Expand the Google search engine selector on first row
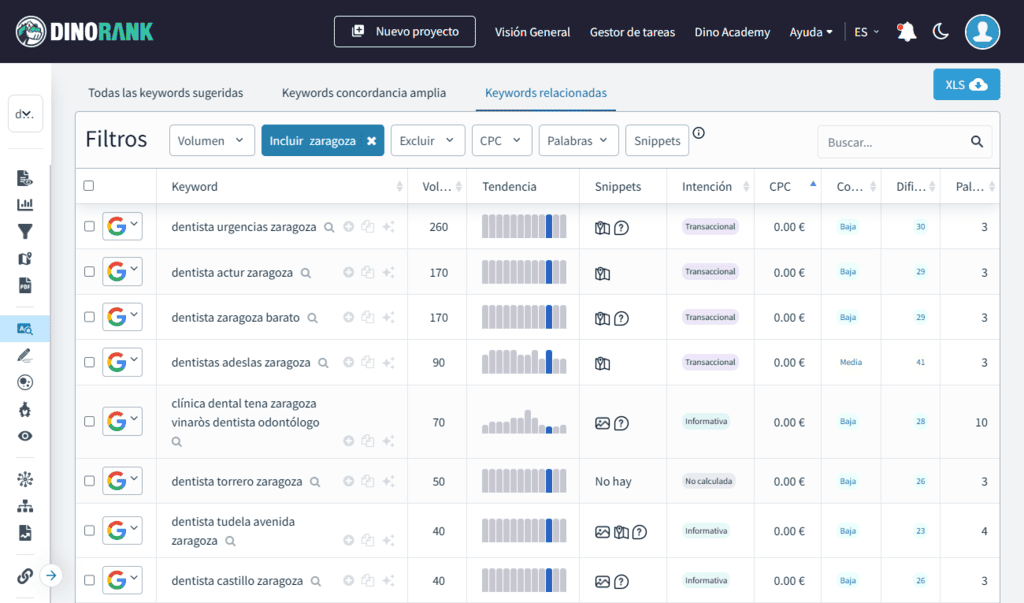The width and height of the screenshot is (1024, 603). coord(133,226)
